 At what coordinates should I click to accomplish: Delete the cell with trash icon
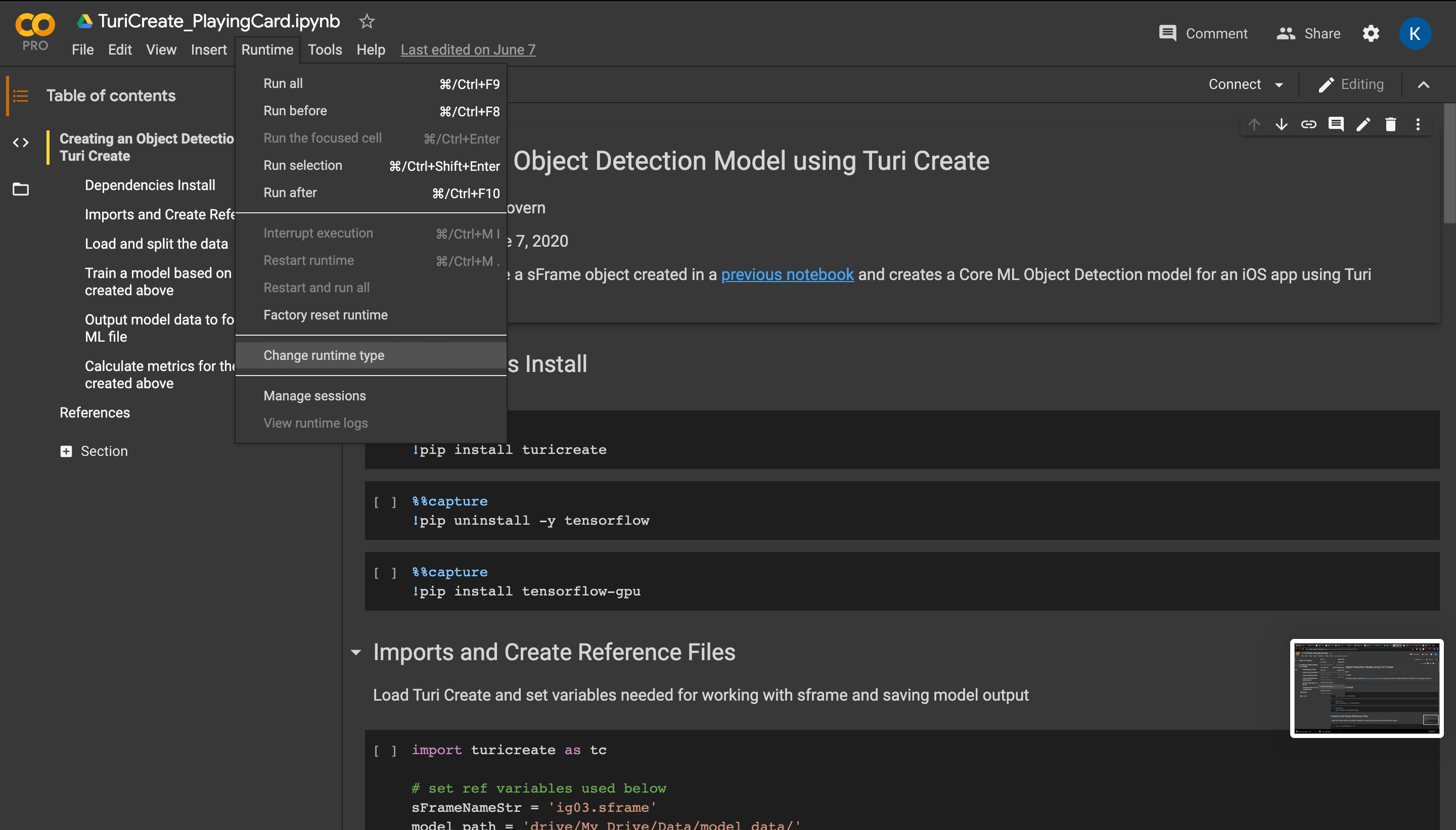(x=1390, y=124)
